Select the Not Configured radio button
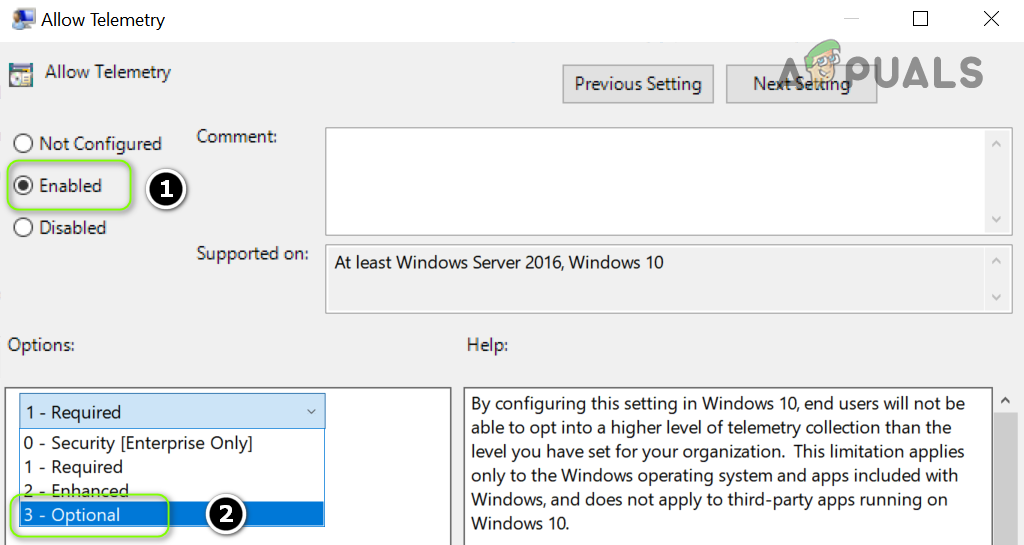The width and height of the screenshot is (1024, 545). click(x=23, y=144)
